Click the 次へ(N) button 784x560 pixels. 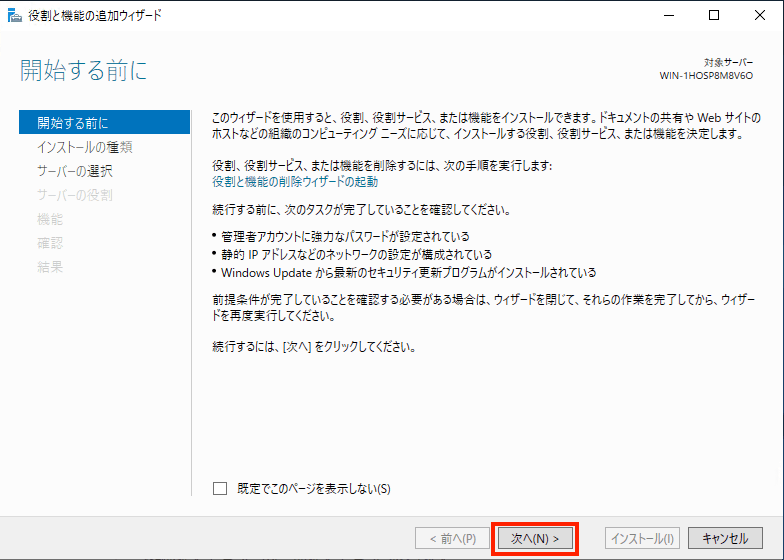click(x=535, y=538)
